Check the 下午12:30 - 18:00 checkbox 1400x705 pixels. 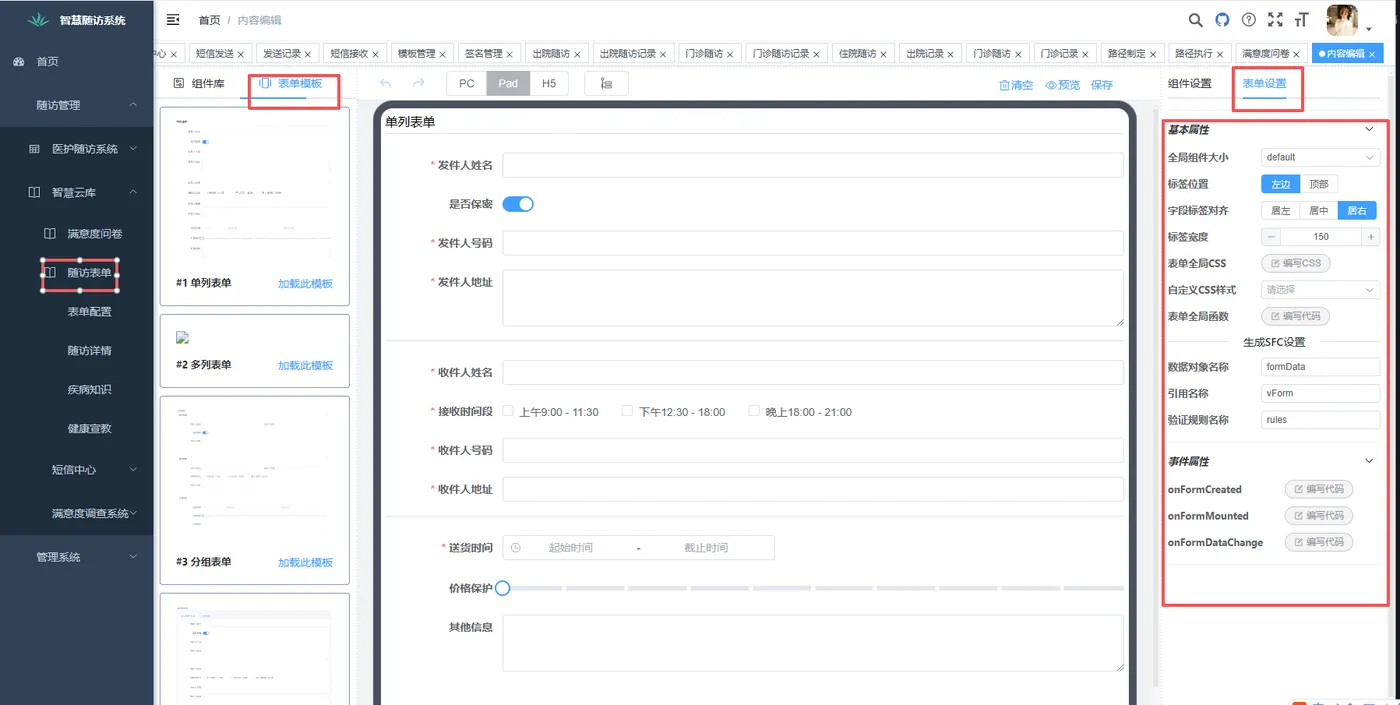tap(627, 411)
